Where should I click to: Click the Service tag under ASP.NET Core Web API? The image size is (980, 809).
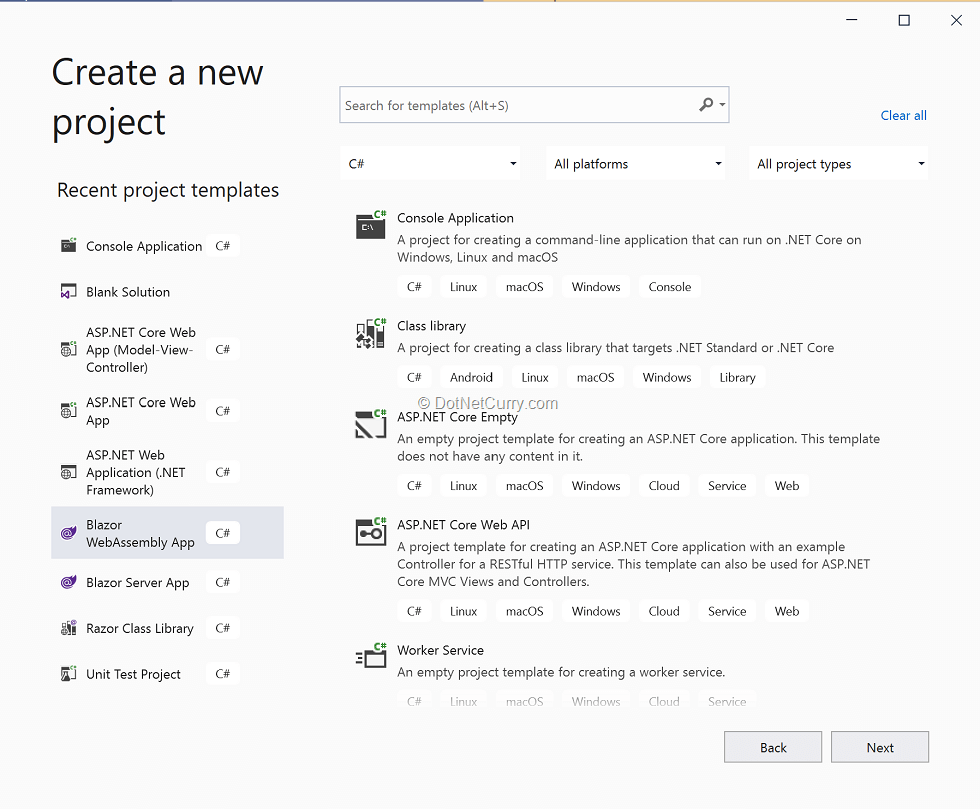click(727, 611)
